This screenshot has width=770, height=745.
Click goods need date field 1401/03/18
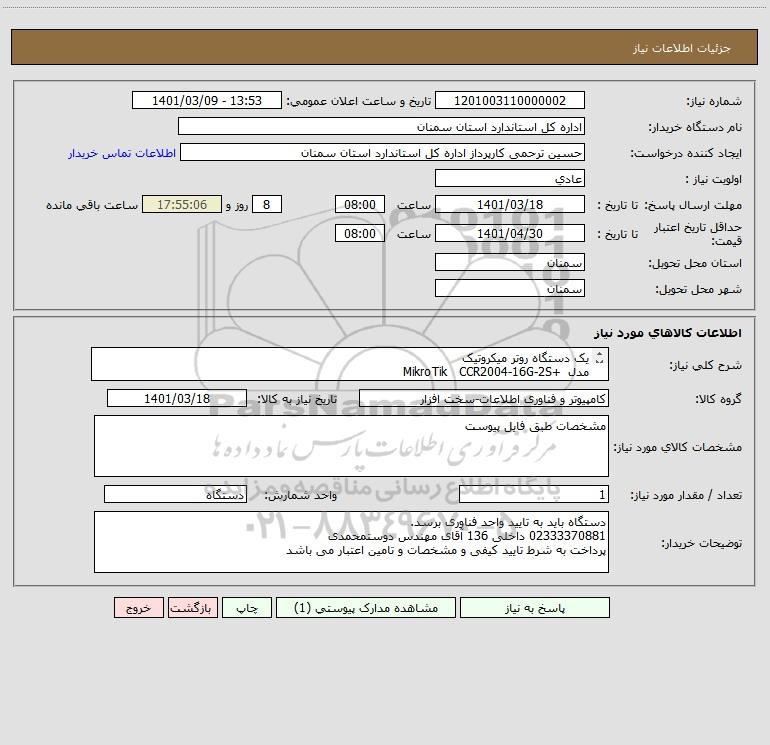(177, 398)
